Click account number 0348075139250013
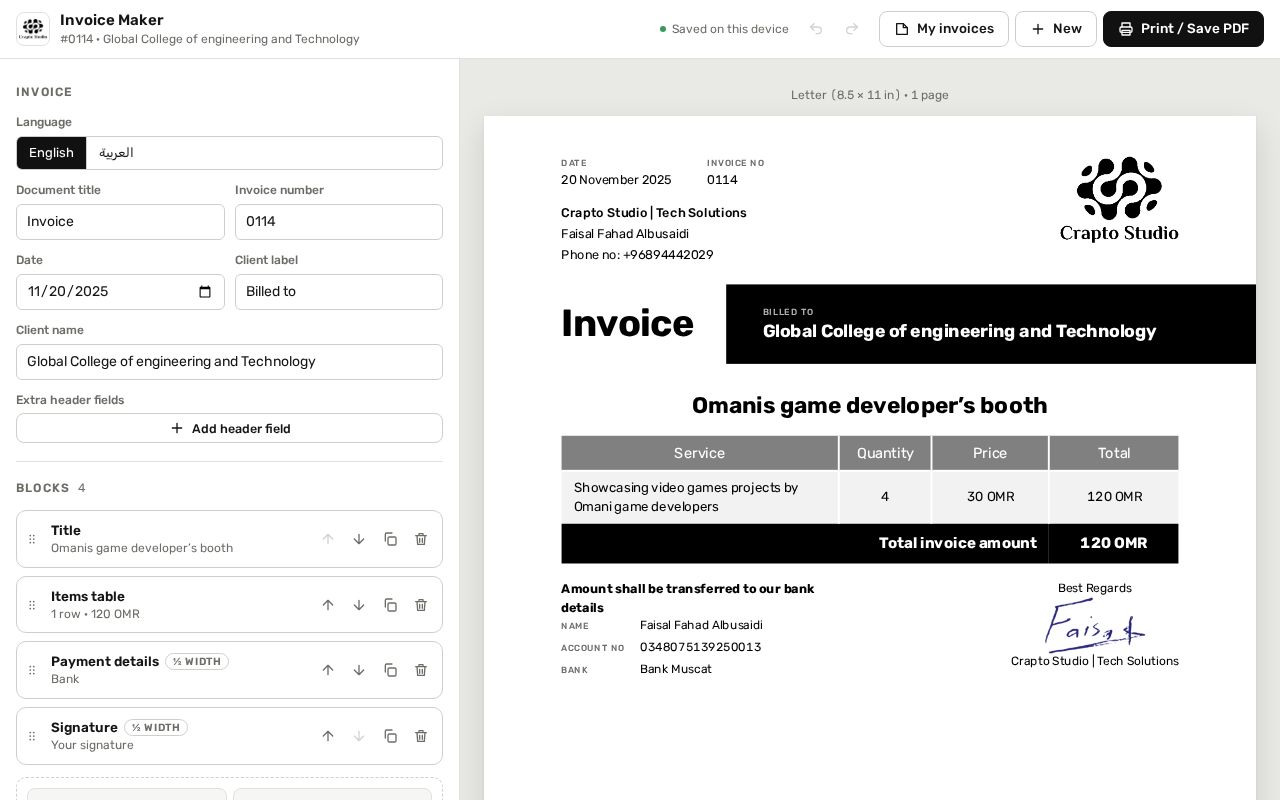Screen dimensions: 1280x800 click(x=700, y=647)
